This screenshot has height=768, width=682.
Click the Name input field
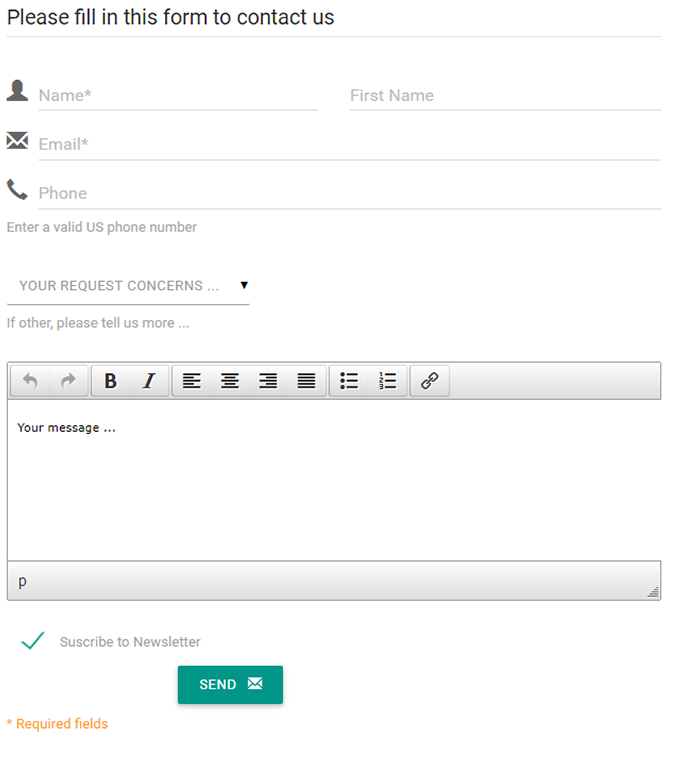tap(178, 96)
